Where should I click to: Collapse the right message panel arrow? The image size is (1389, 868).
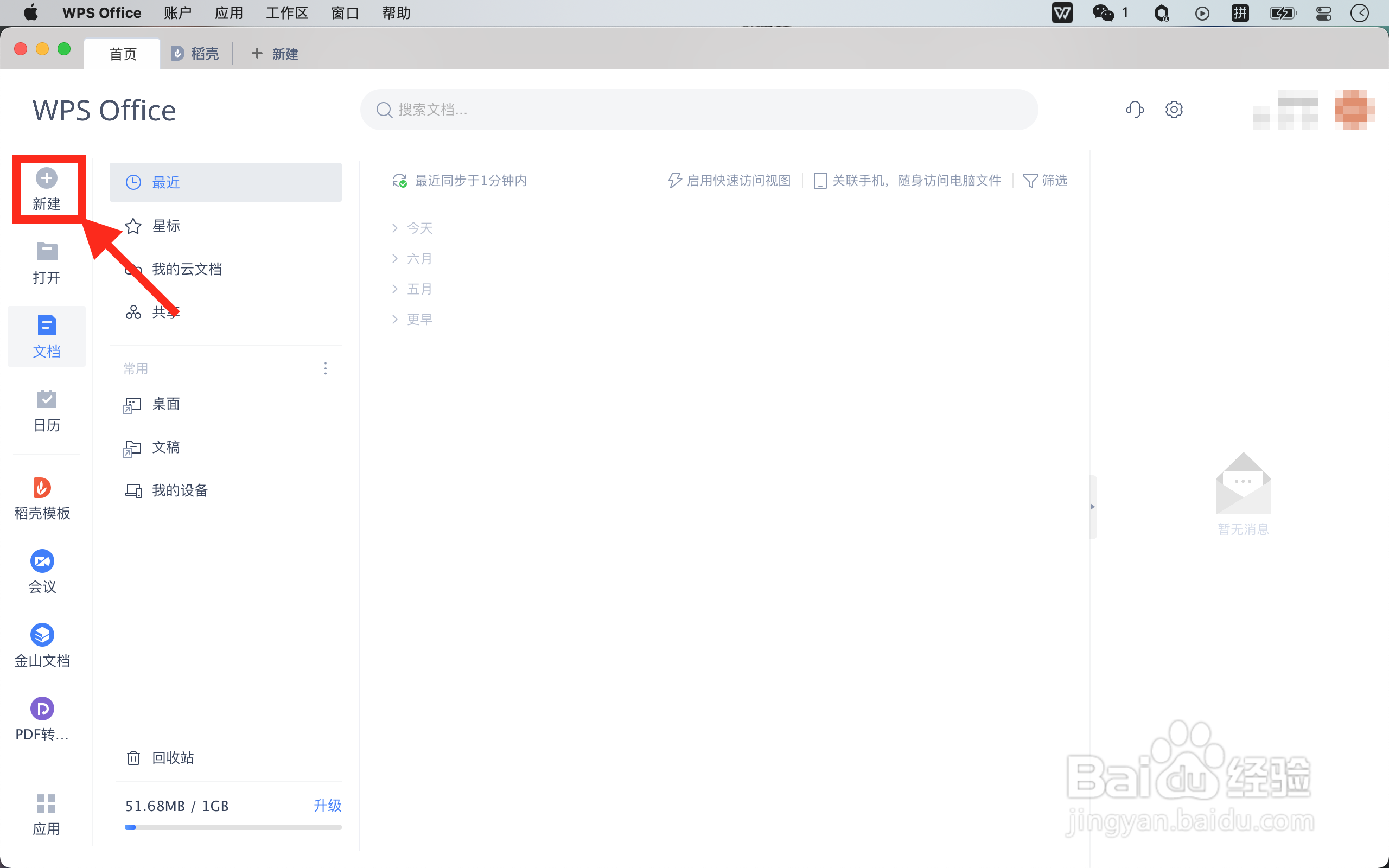tap(1092, 506)
